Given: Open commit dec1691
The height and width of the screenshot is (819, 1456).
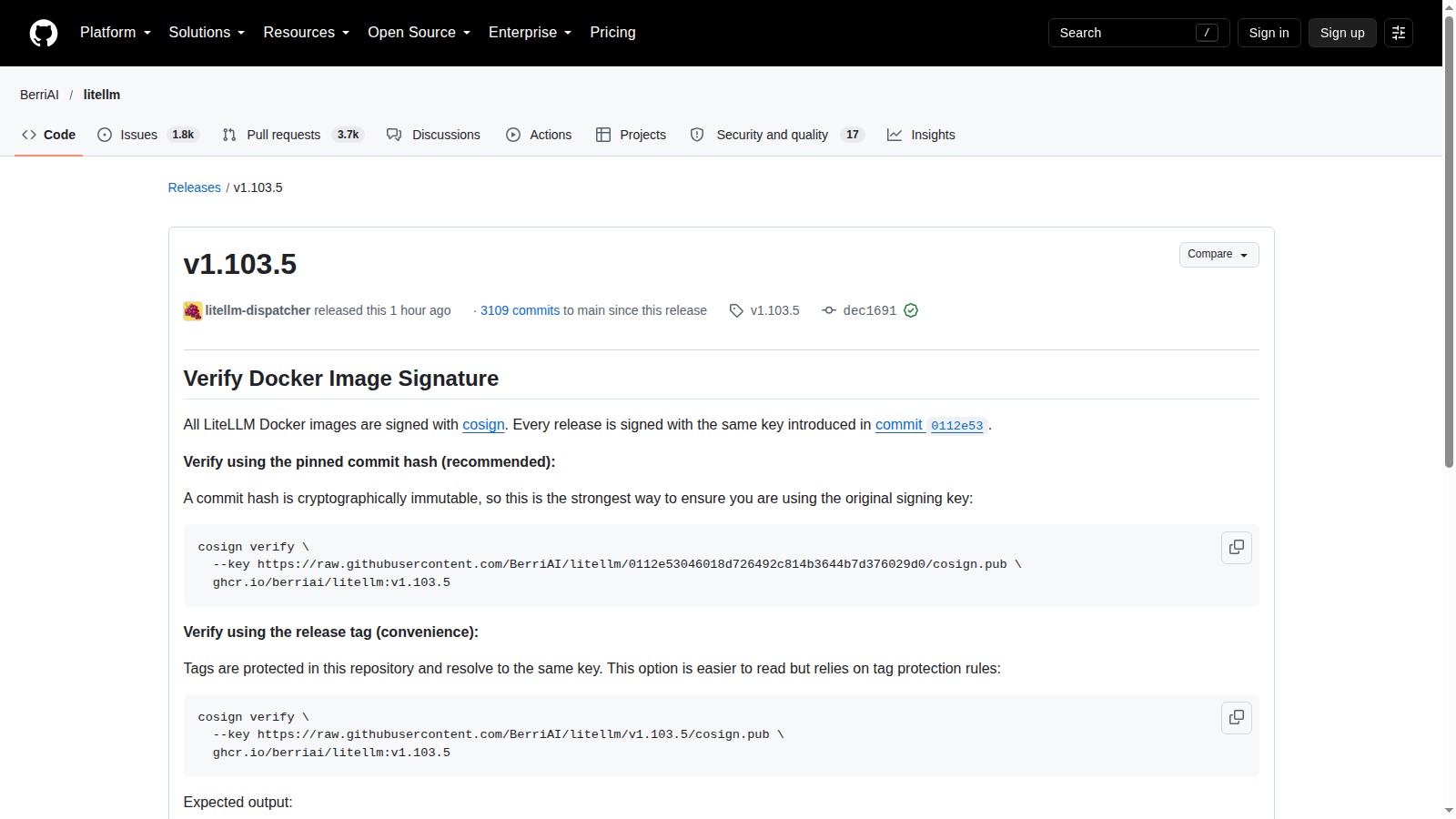Looking at the screenshot, I should pos(870,310).
